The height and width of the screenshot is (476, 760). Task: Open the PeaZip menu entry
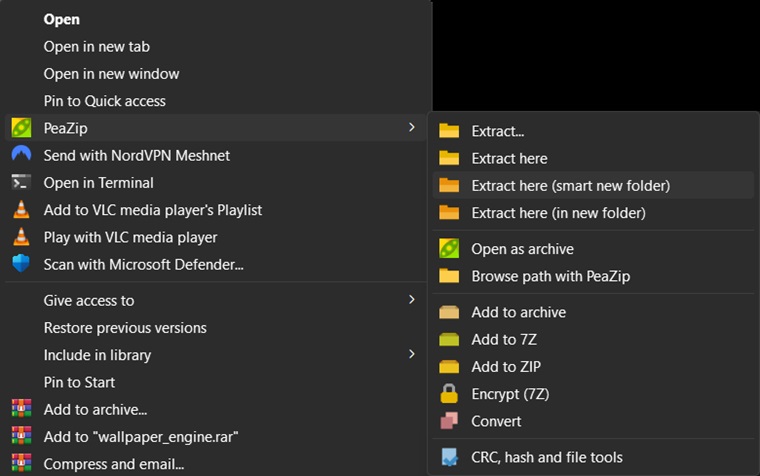tap(216, 128)
